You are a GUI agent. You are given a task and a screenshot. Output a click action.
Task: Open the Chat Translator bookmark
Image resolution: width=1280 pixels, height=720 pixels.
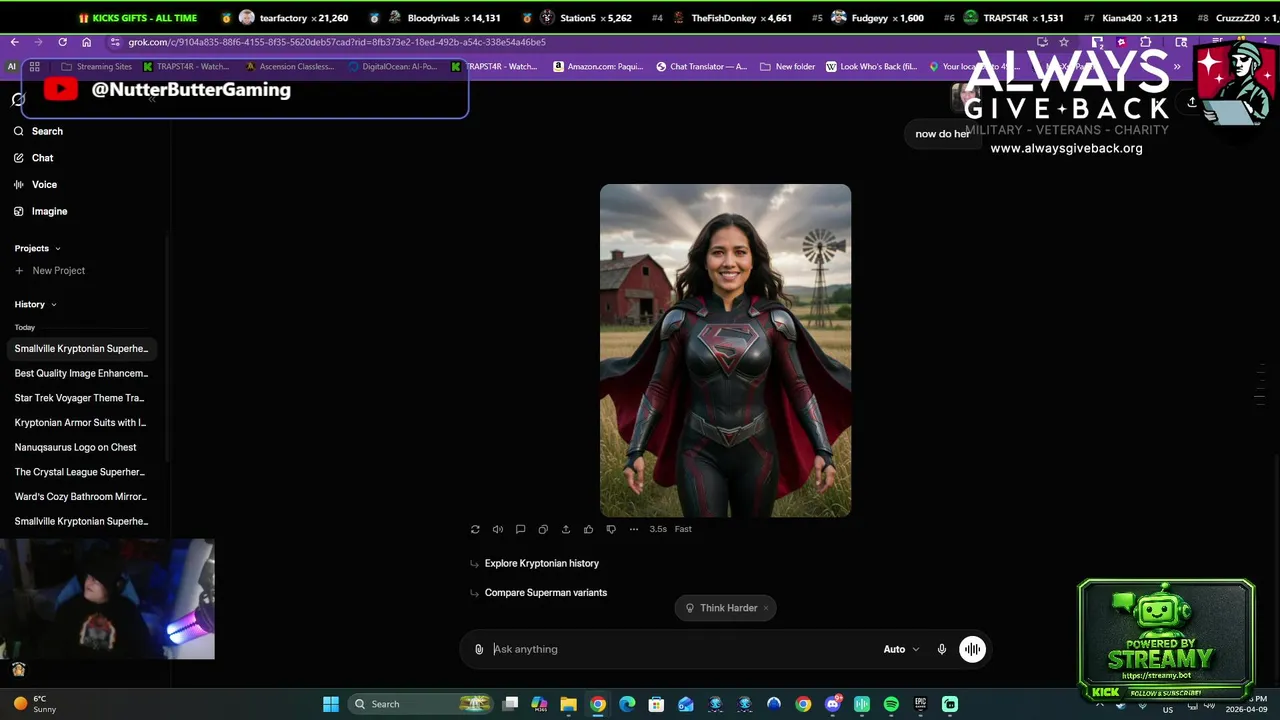click(702, 66)
